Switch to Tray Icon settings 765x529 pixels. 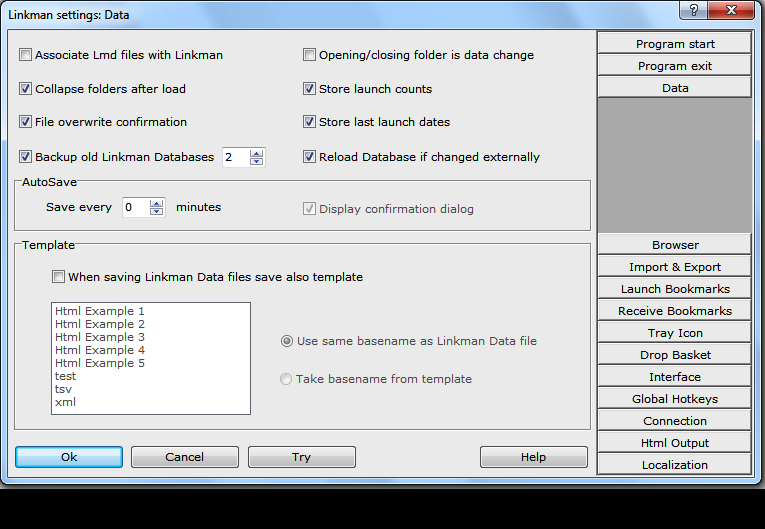(x=675, y=333)
